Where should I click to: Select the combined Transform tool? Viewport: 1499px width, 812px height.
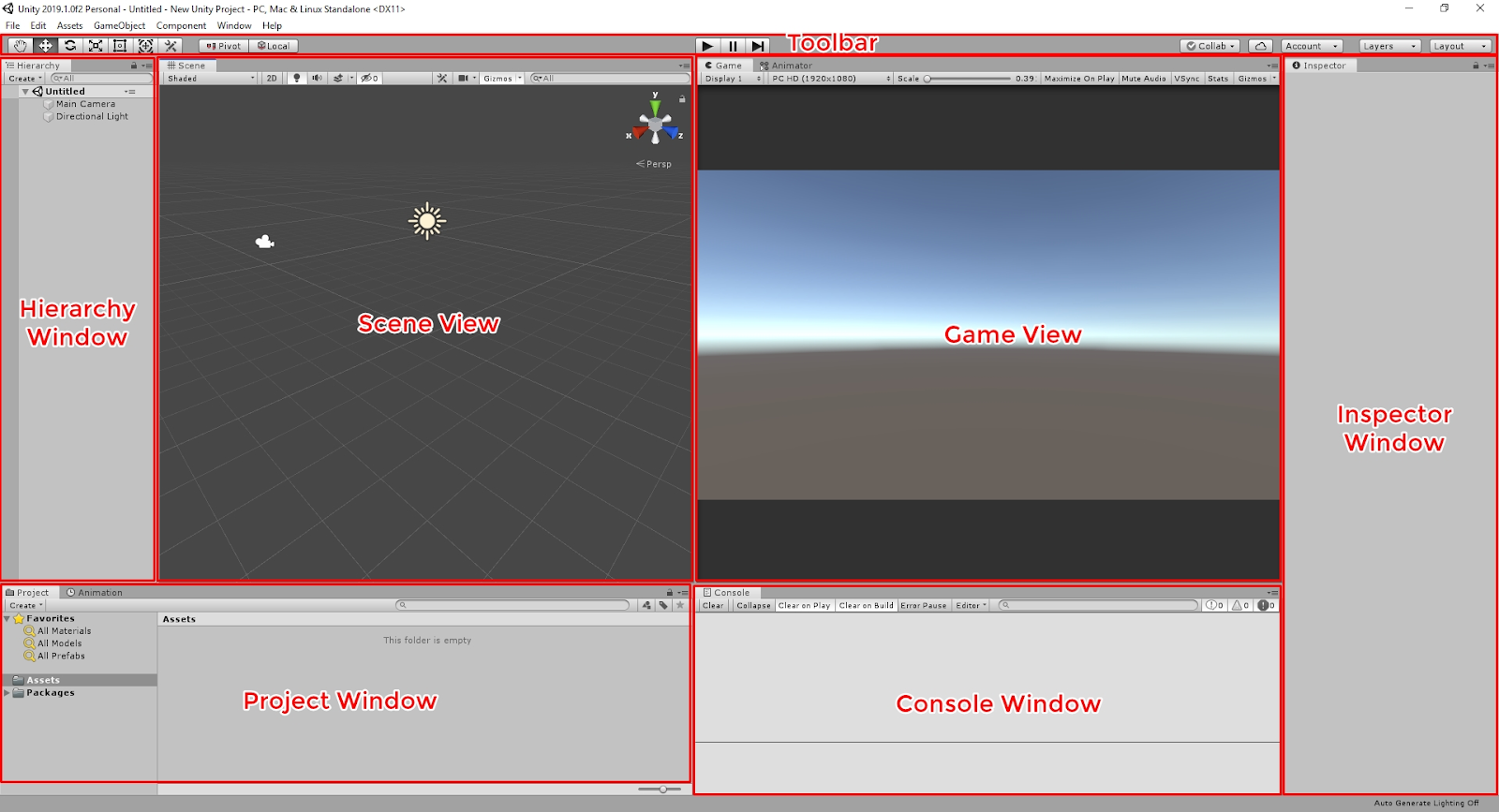[145, 46]
